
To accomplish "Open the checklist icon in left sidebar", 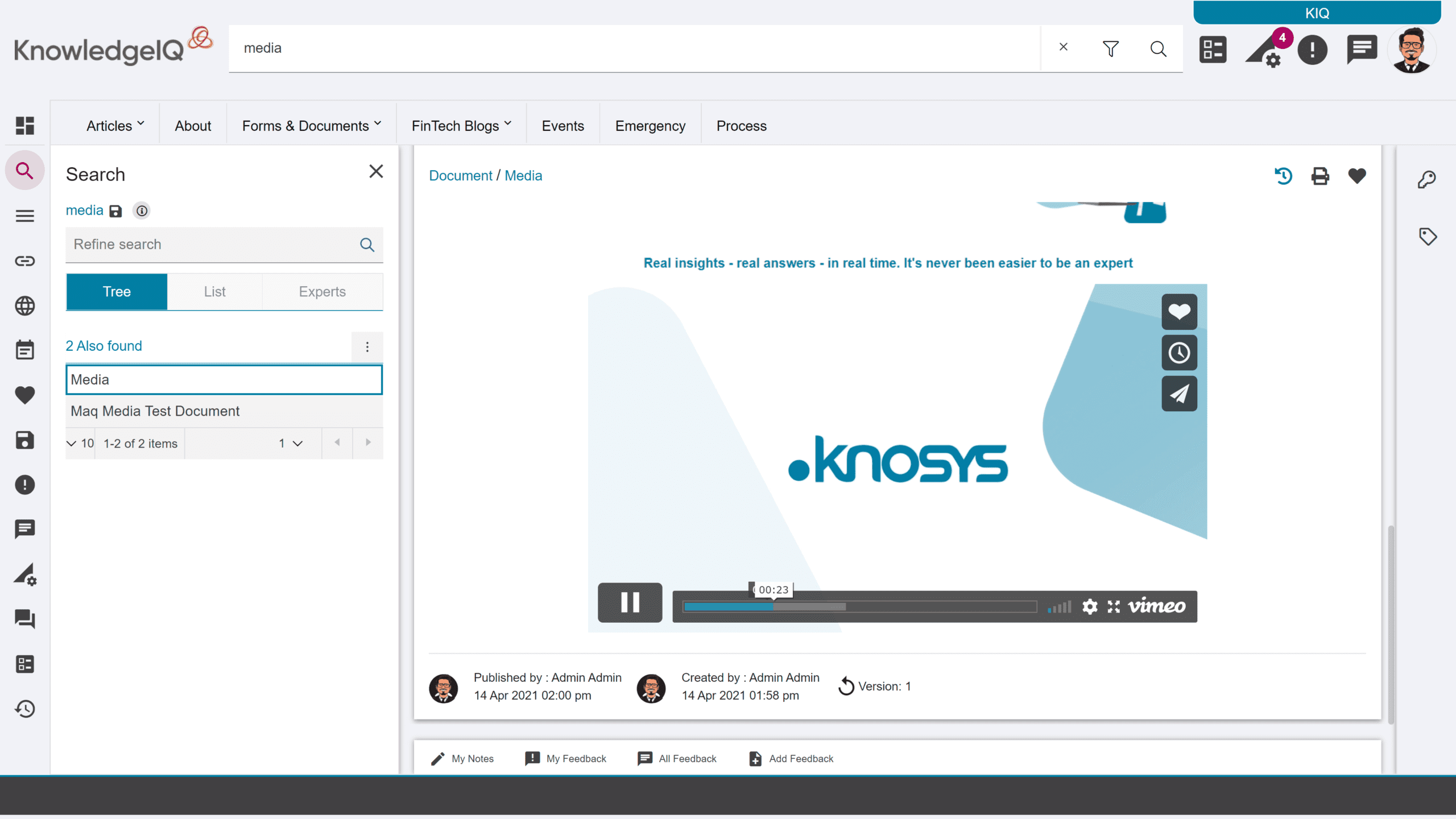I will [24, 664].
